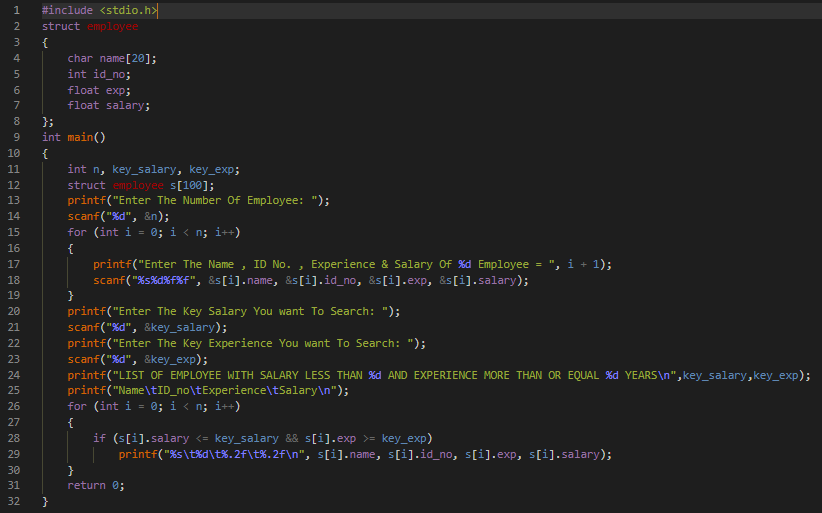822x513 pixels.
Task: Click the name[20] char array declaration
Action: [128, 58]
